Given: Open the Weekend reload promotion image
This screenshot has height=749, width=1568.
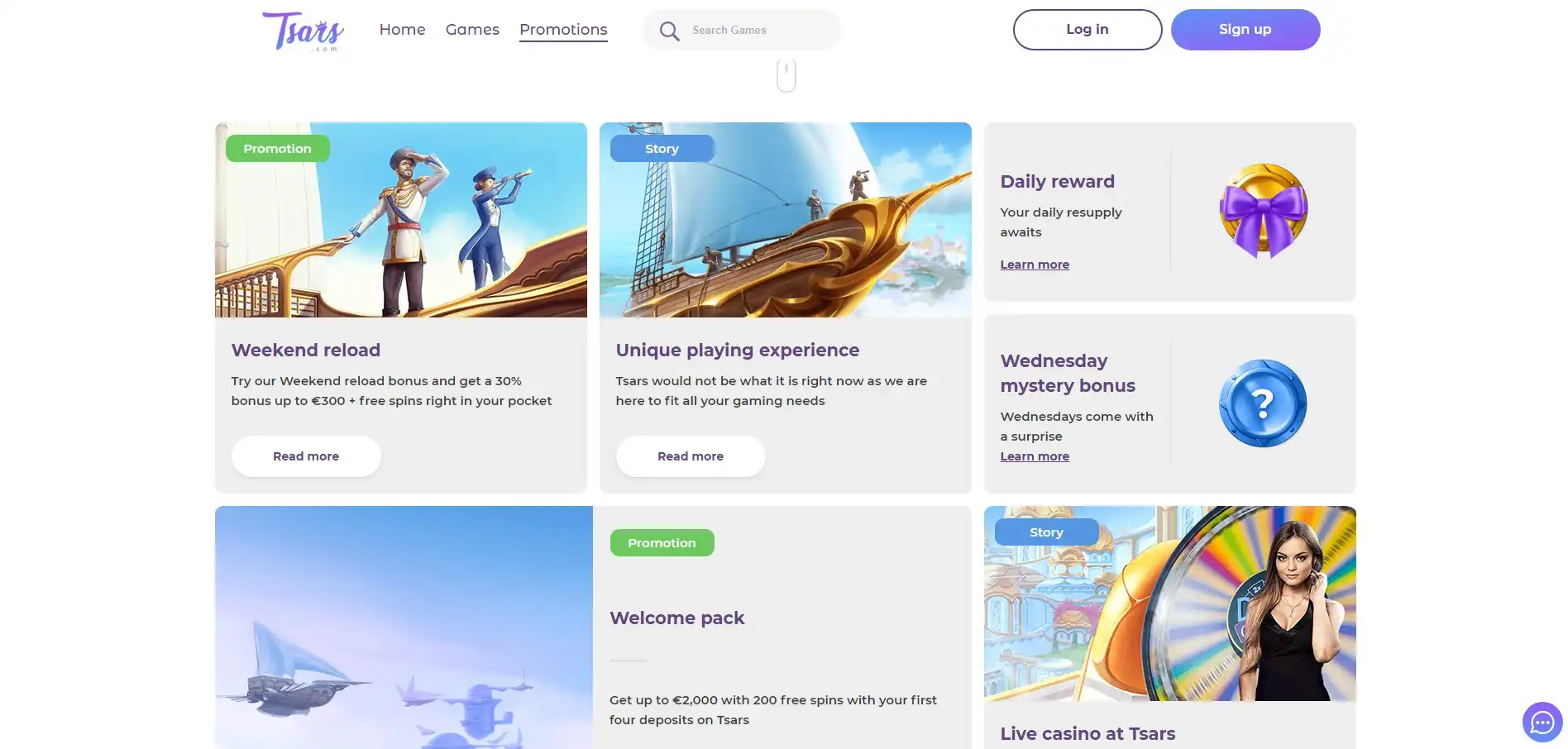Looking at the screenshot, I should pos(401,231).
